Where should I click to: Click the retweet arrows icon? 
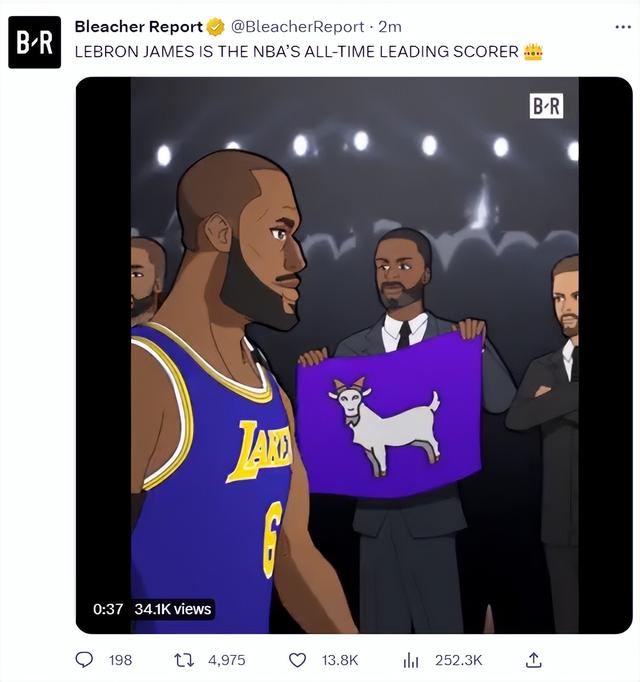click(x=183, y=659)
